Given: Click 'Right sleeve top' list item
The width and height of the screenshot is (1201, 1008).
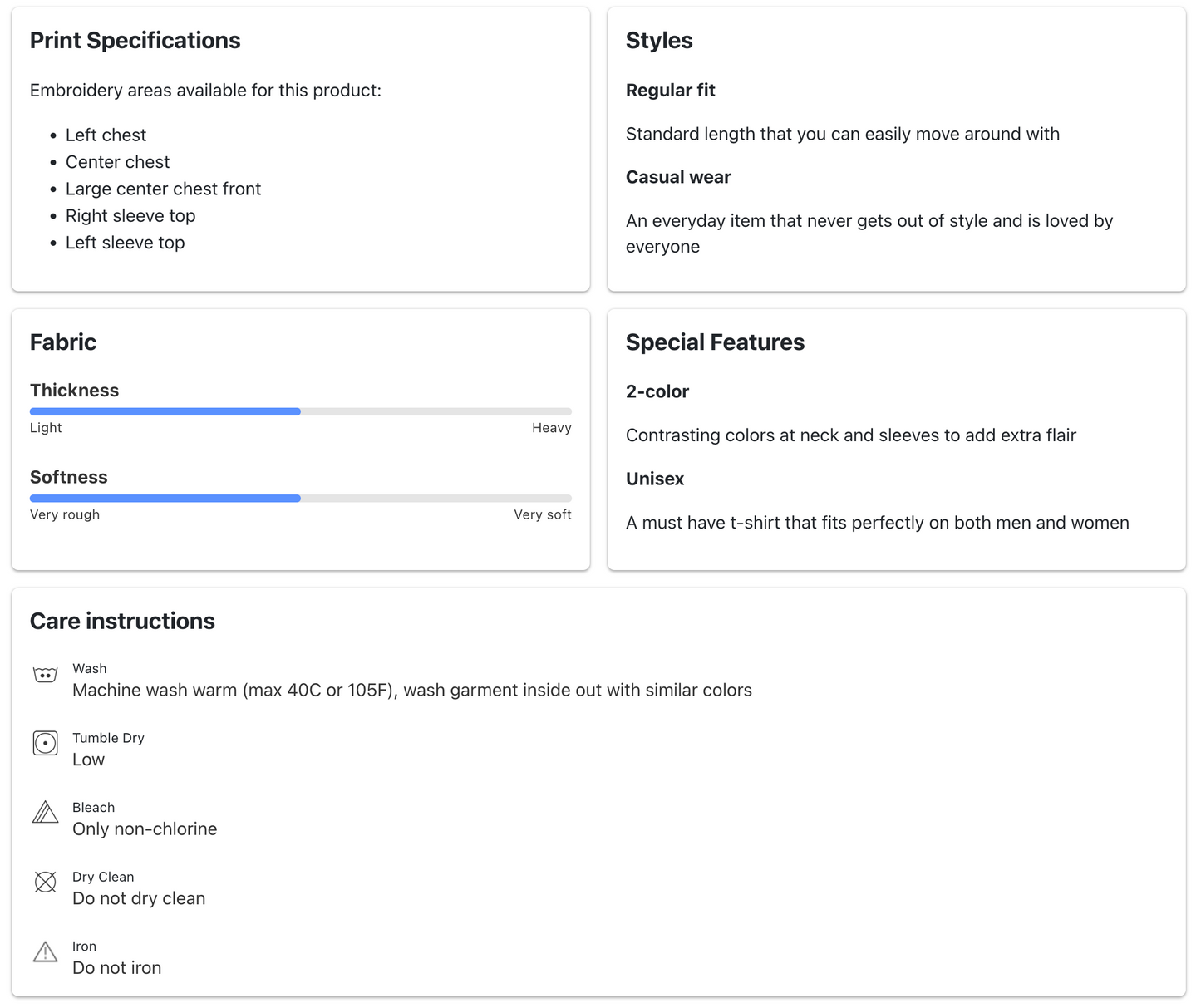Looking at the screenshot, I should point(130,216).
